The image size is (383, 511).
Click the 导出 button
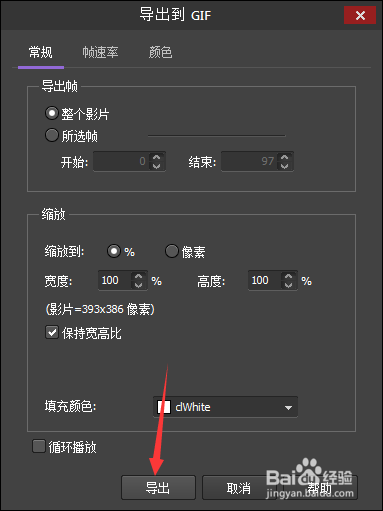(158, 488)
